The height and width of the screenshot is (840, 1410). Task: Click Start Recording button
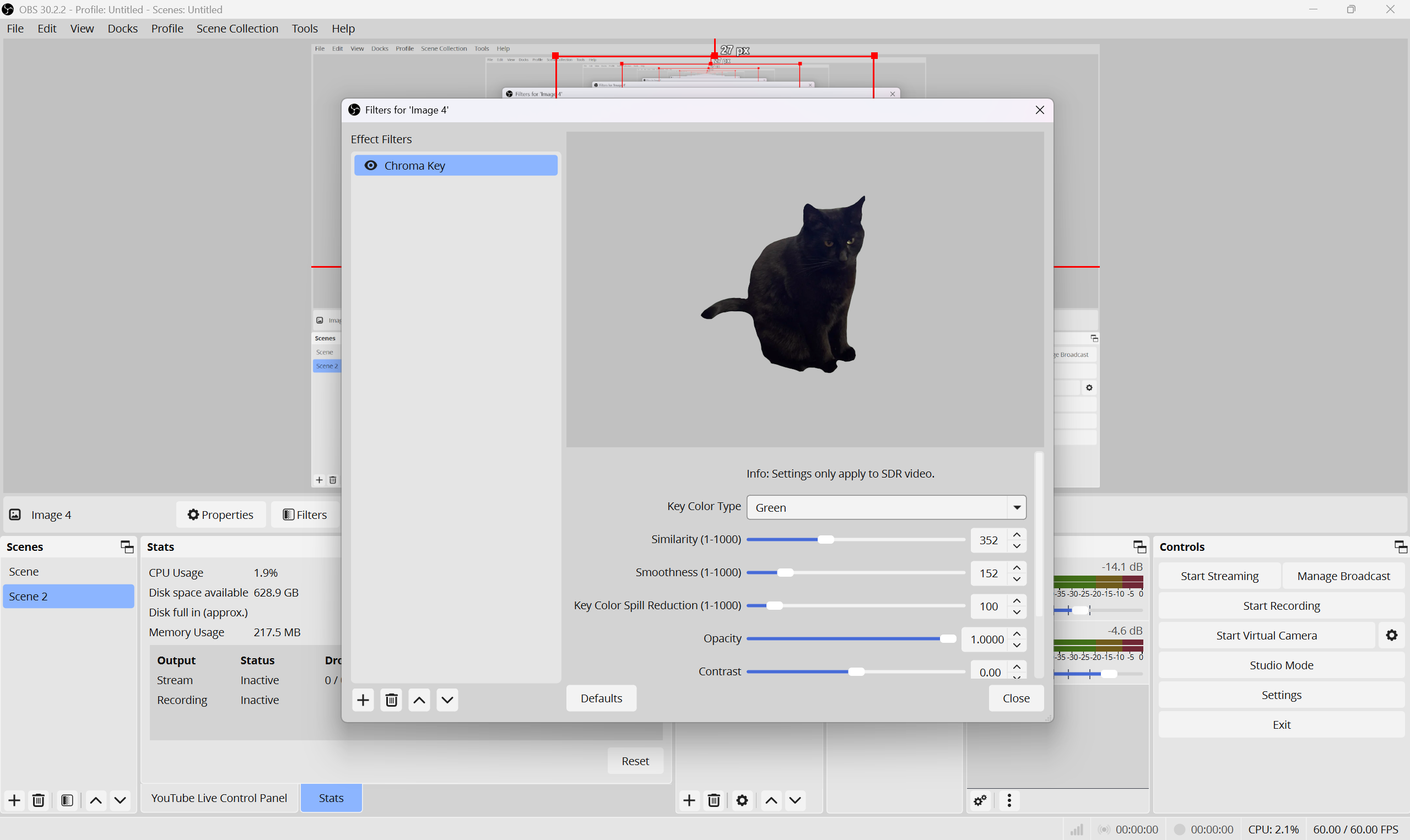(1281, 606)
